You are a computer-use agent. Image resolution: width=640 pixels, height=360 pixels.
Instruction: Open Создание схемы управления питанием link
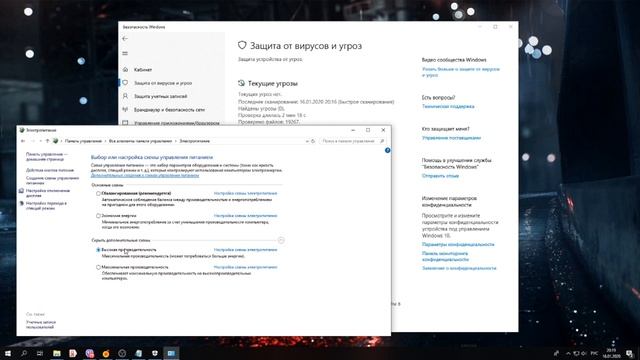[52, 180]
